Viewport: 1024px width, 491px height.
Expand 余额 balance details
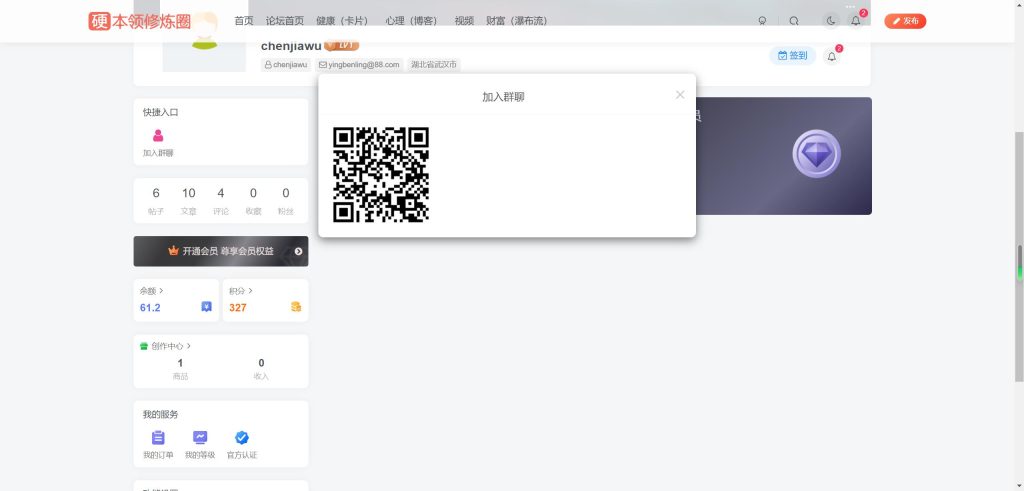pyautogui.click(x=152, y=291)
